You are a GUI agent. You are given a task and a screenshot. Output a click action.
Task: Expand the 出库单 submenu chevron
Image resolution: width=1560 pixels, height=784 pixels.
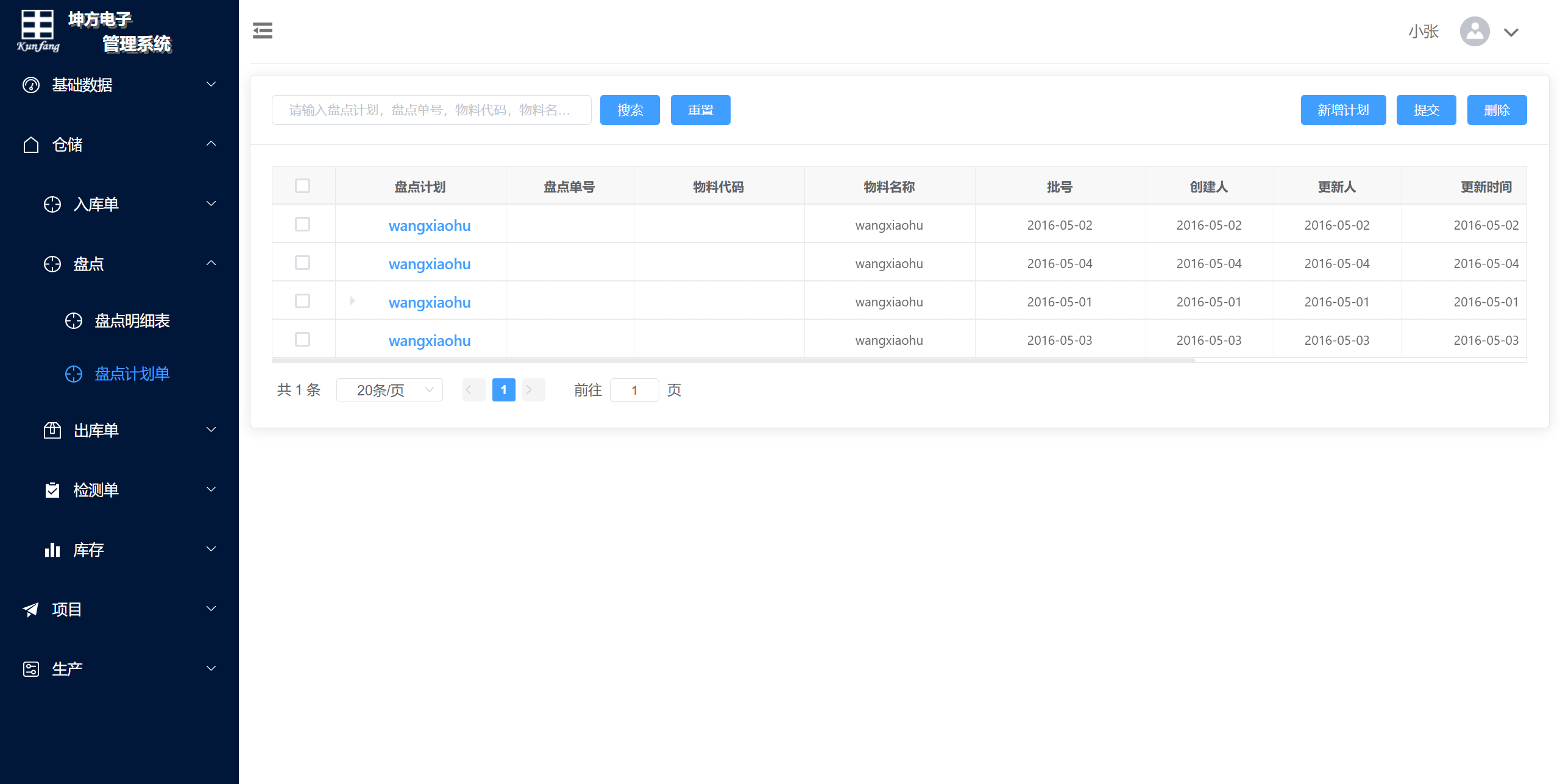point(211,429)
